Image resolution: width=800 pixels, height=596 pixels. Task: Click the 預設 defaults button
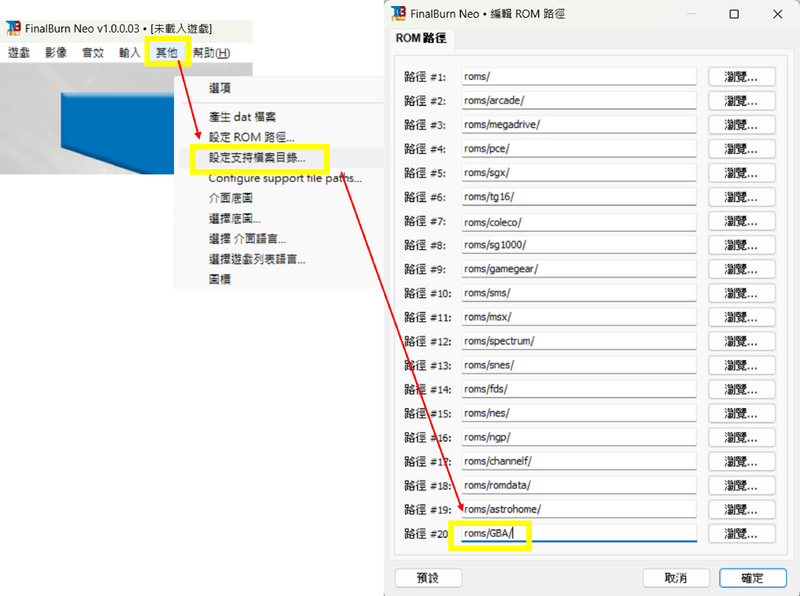(428, 578)
